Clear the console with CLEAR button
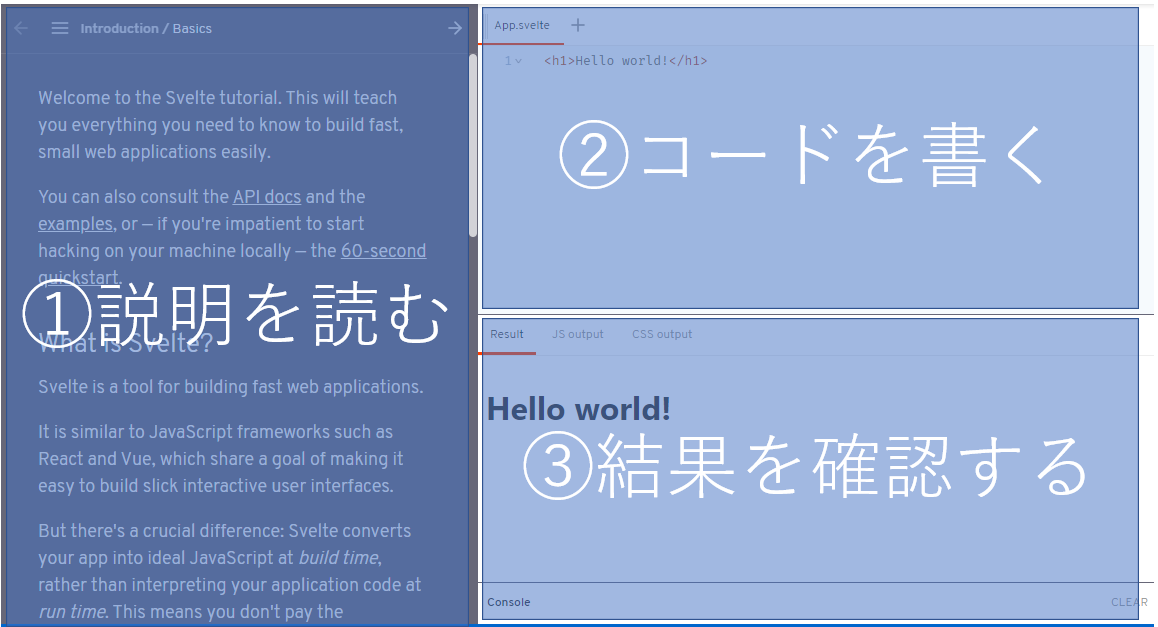This screenshot has width=1158, height=627. click(1129, 603)
